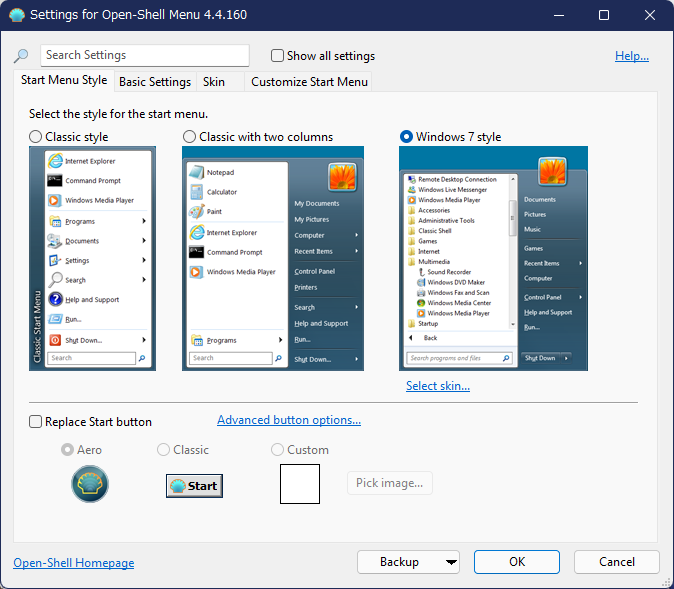Select Classic with two columns radio button
Image resolution: width=674 pixels, height=589 pixels.
click(x=189, y=137)
